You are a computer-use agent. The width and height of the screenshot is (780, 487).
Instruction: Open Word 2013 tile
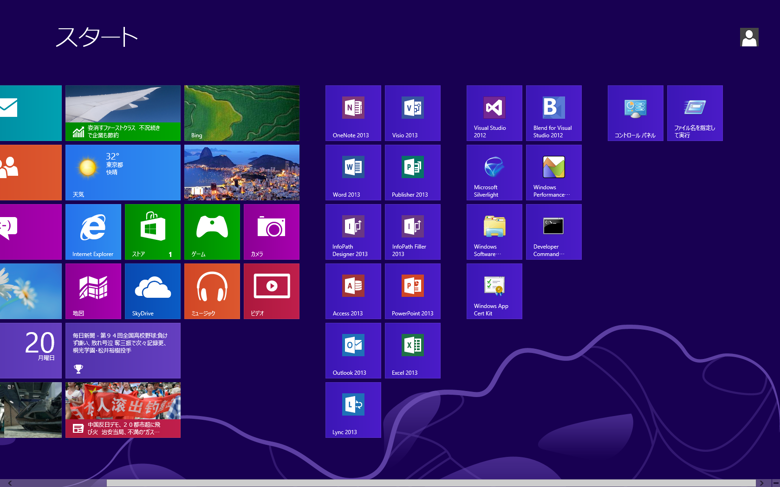coord(353,173)
